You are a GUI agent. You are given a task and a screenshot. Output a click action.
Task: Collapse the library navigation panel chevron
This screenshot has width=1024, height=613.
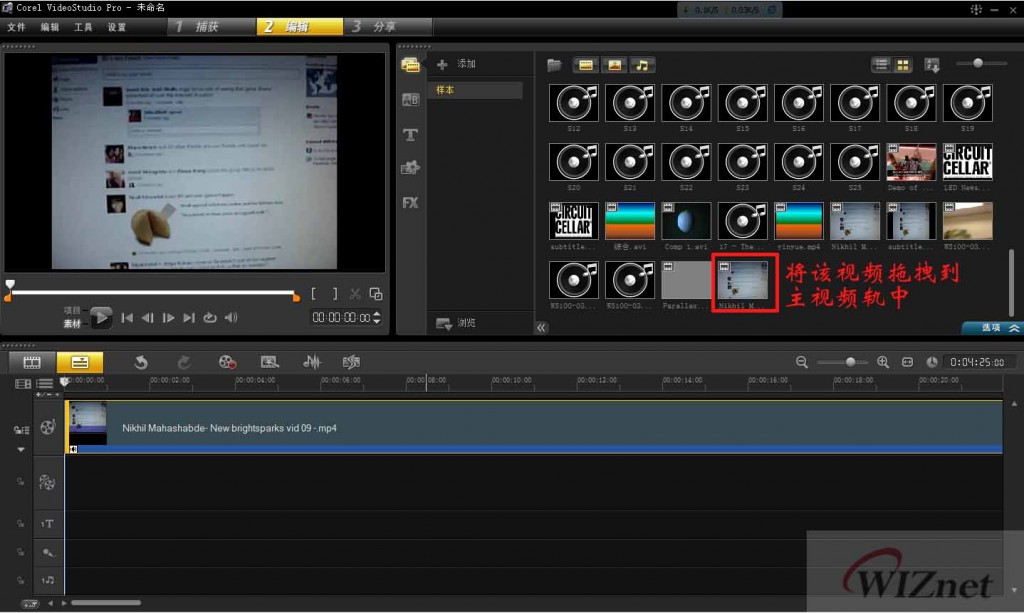click(541, 328)
